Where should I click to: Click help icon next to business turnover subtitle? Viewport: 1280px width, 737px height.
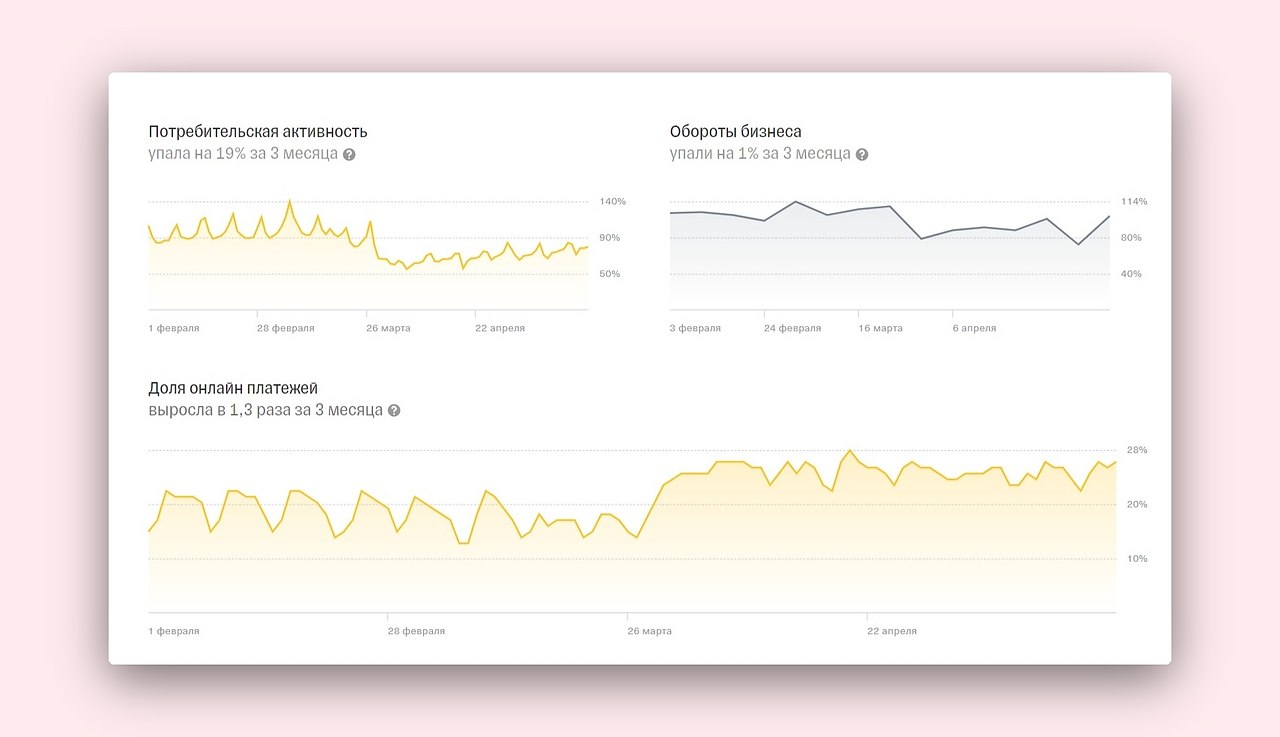862,155
